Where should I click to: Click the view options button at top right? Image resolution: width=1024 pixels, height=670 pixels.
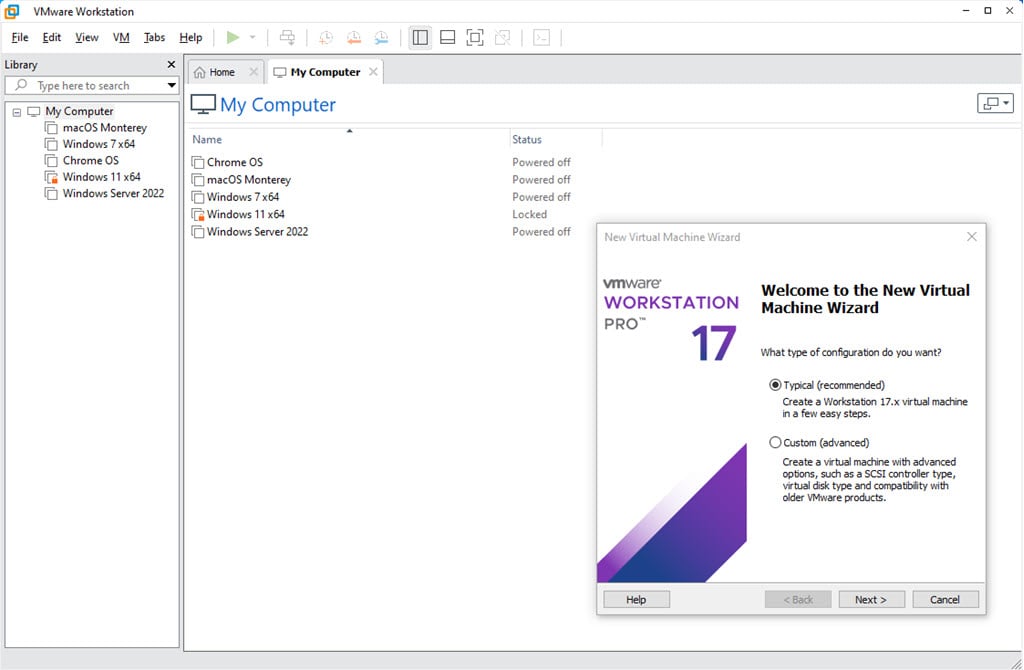pos(995,103)
